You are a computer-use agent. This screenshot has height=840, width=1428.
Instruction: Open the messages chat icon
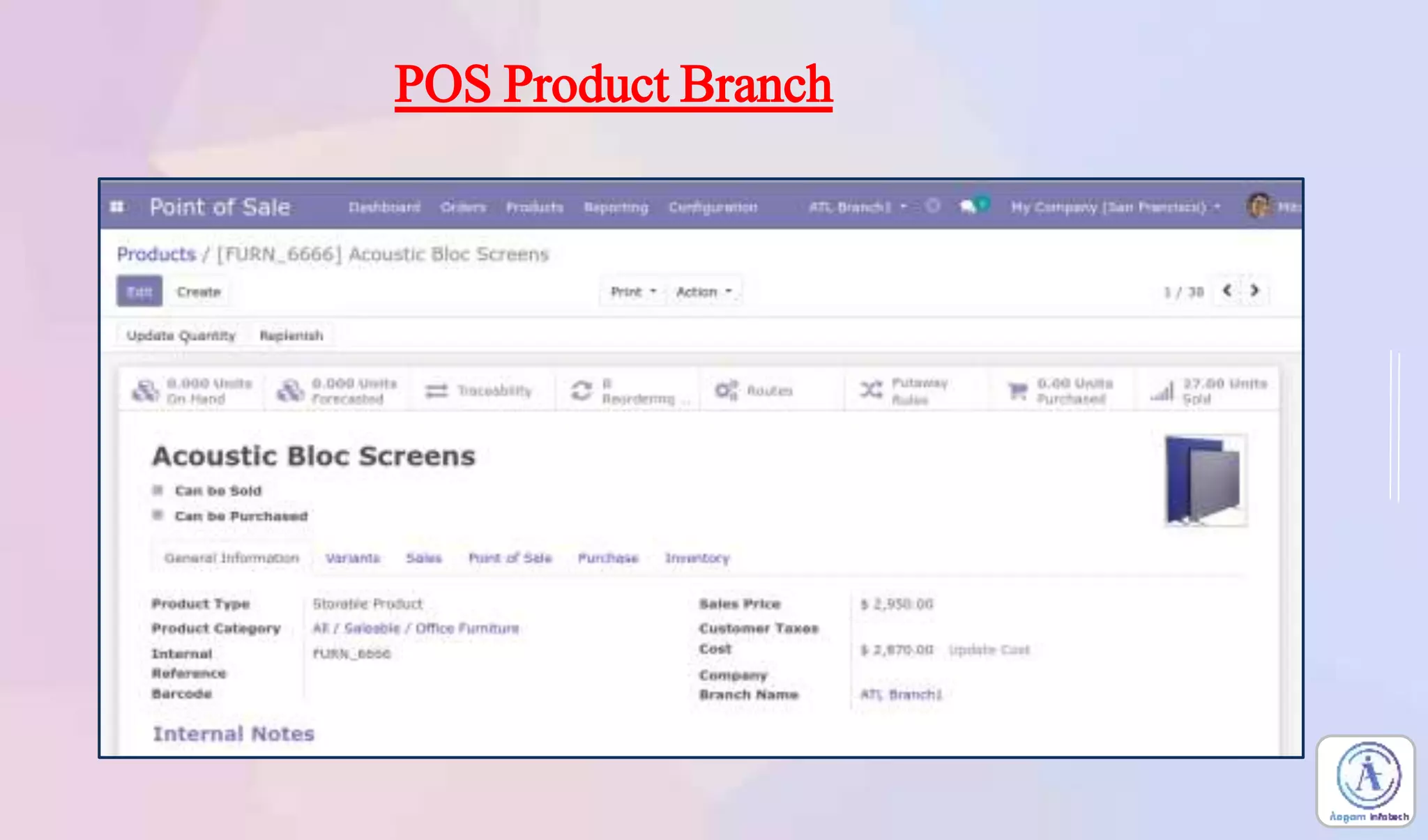coord(973,206)
